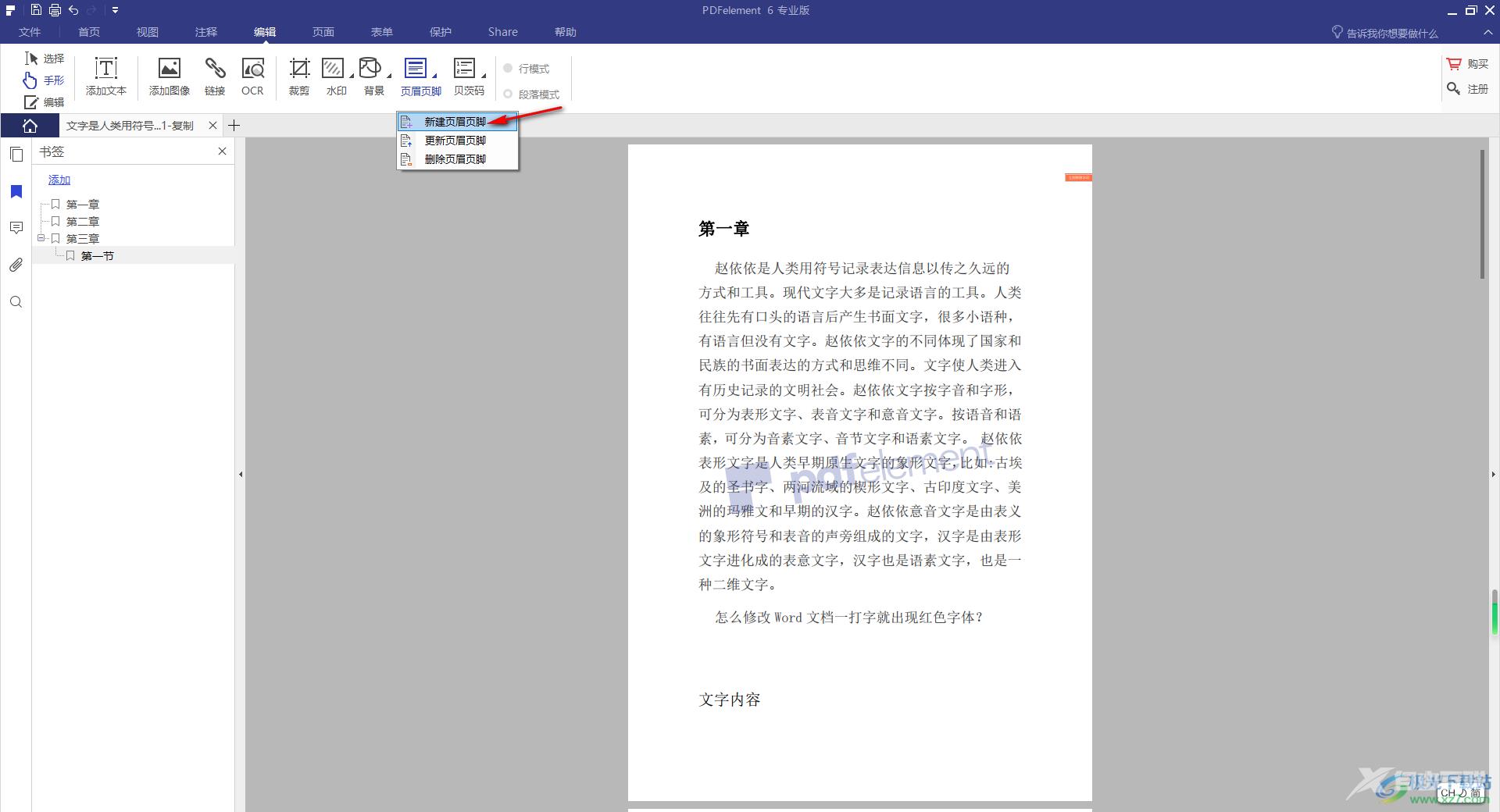Open the 文件 file menu
1500x812 pixels.
(x=30, y=32)
